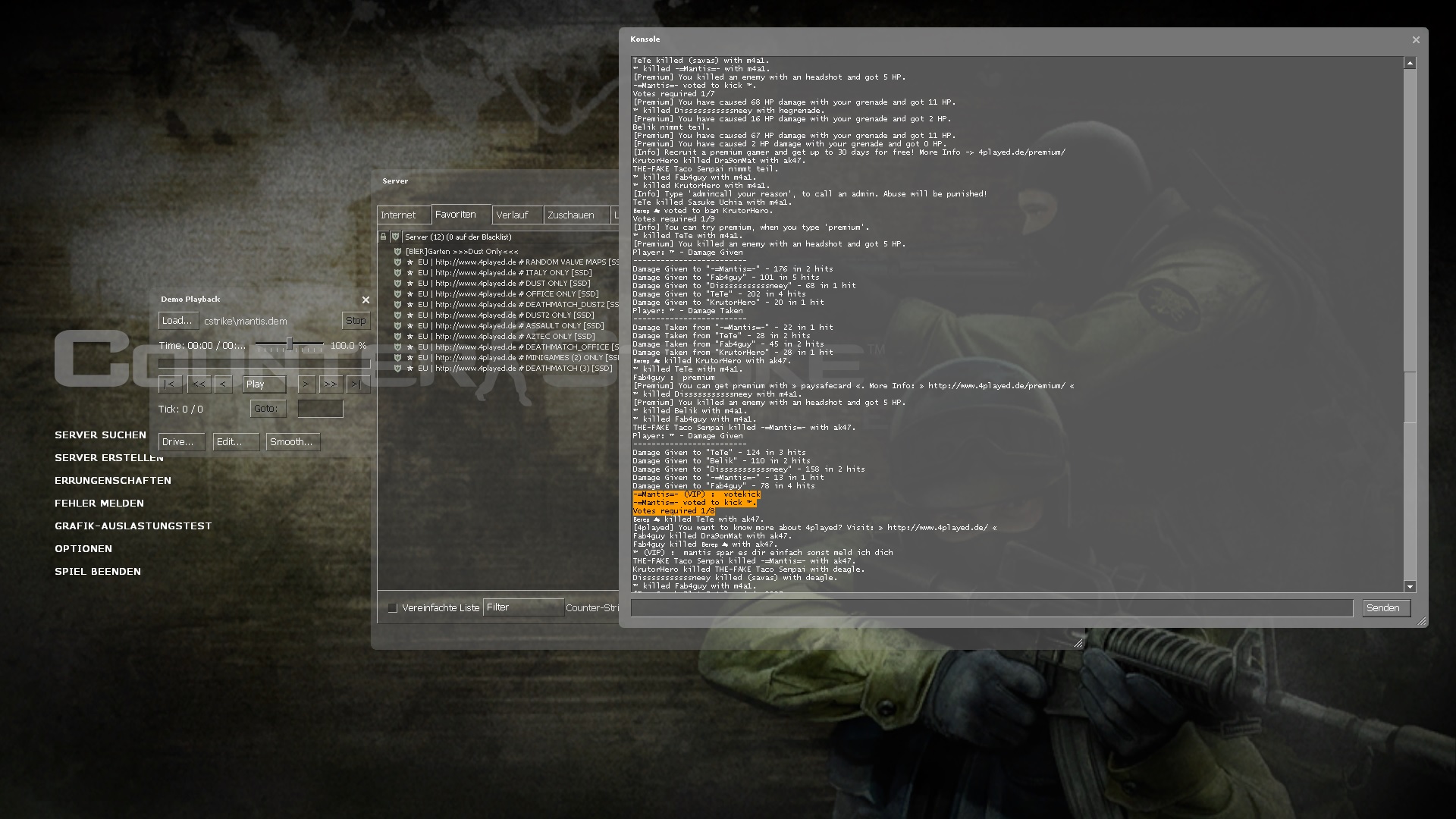
Task: Click the Server window resize grip
Action: click(1078, 642)
